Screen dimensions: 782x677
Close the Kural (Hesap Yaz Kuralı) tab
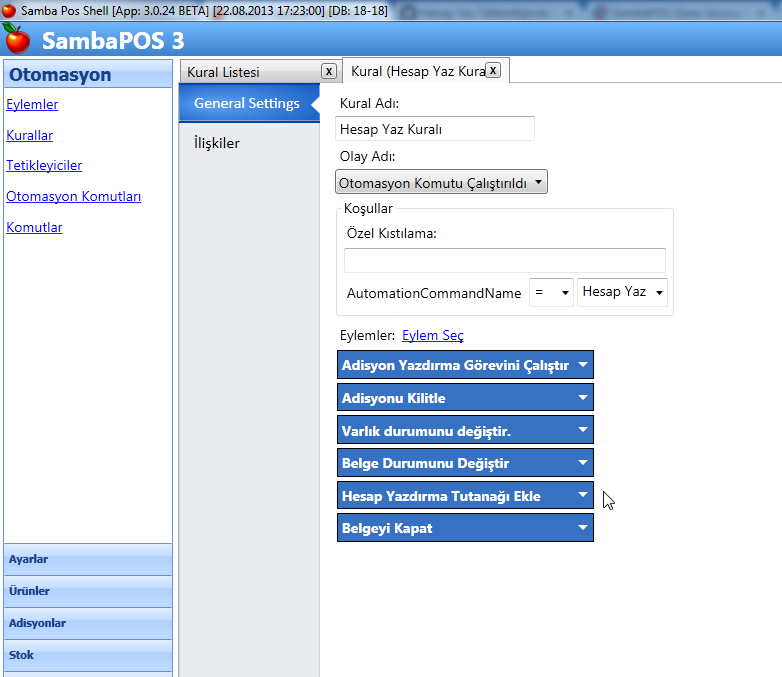click(493, 70)
